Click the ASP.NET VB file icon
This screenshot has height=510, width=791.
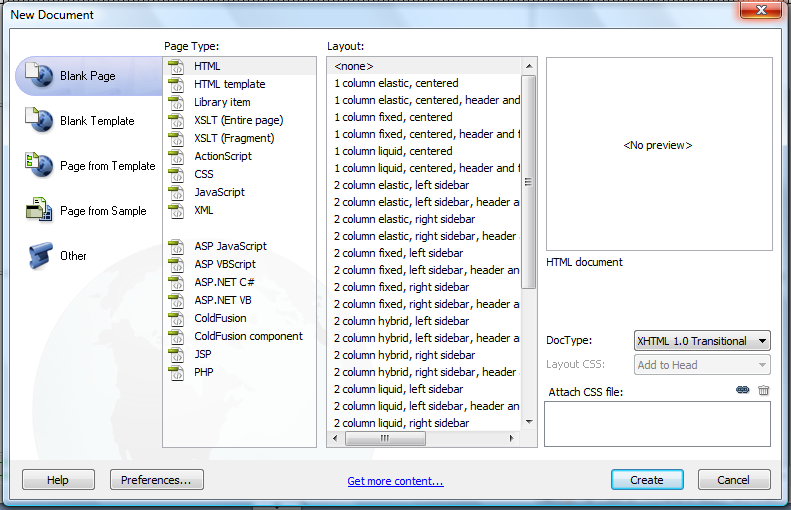tap(176, 301)
